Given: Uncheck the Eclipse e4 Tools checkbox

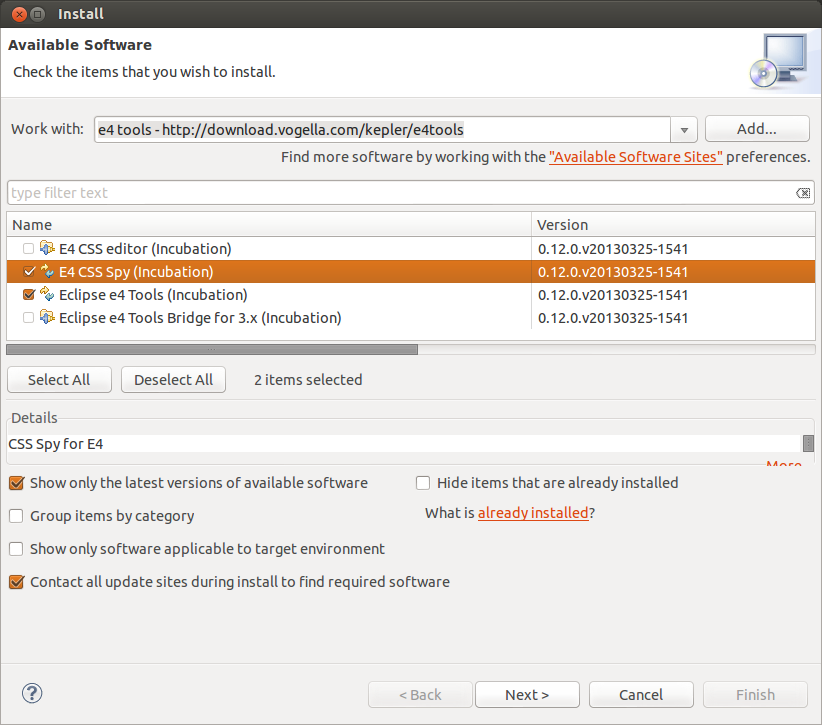Looking at the screenshot, I should [x=28, y=295].
